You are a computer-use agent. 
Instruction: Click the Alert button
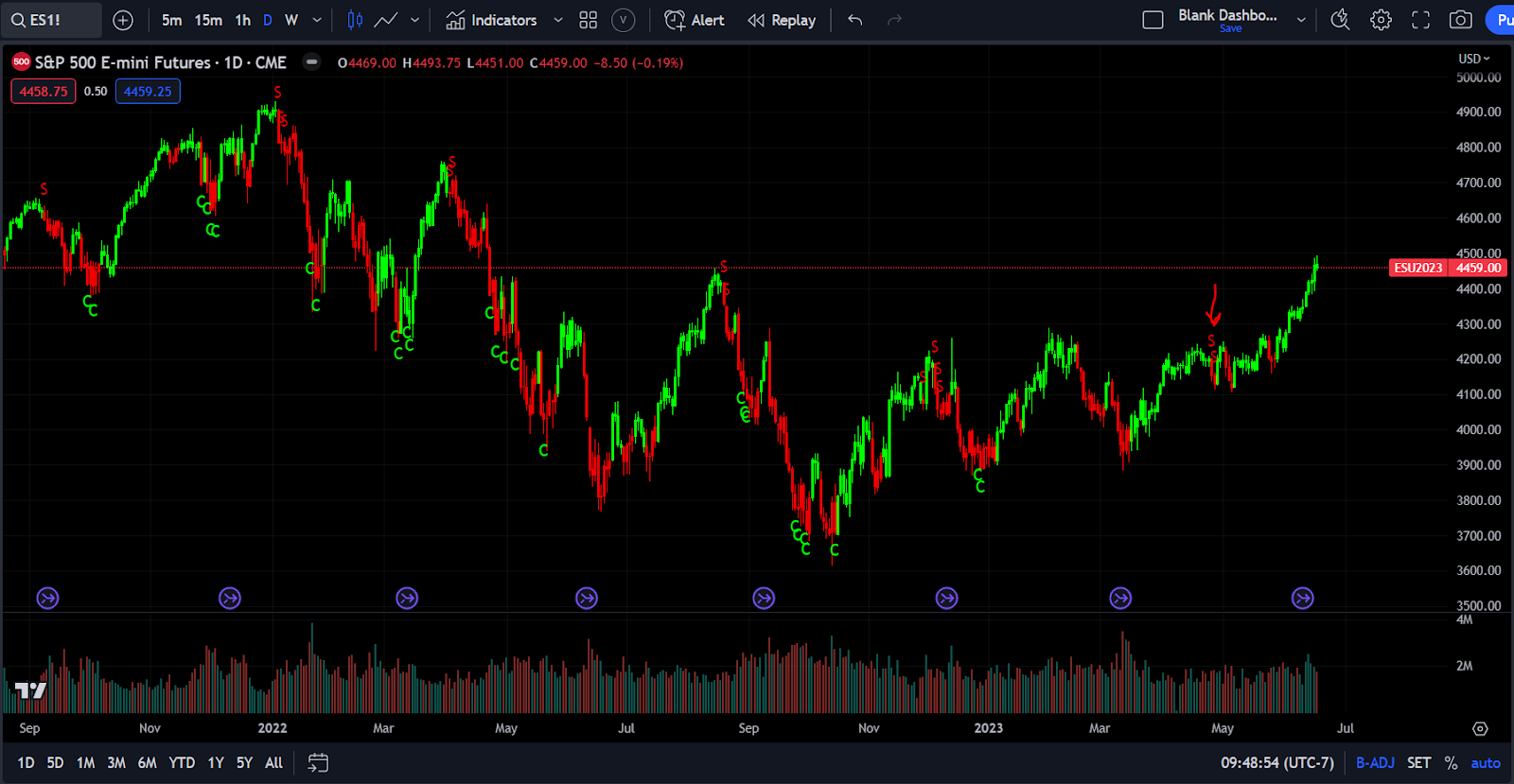pos(695,20)
